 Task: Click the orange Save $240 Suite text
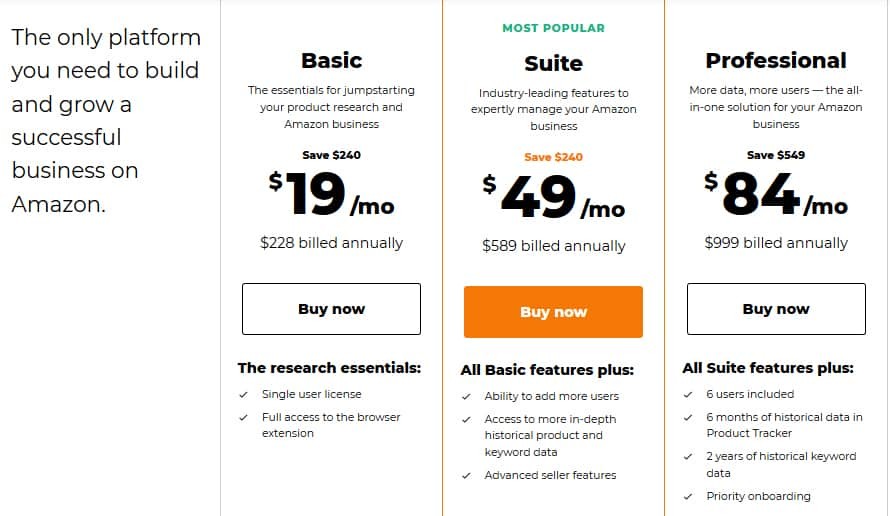(x=553, y=157)
